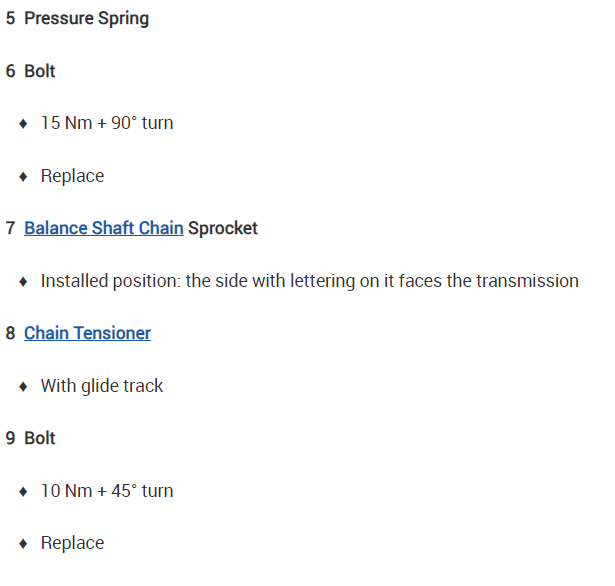The width and height of the screenshot is (615, 586).
Task: Click the item 6 Bolt heading
Action: point(40,71)
